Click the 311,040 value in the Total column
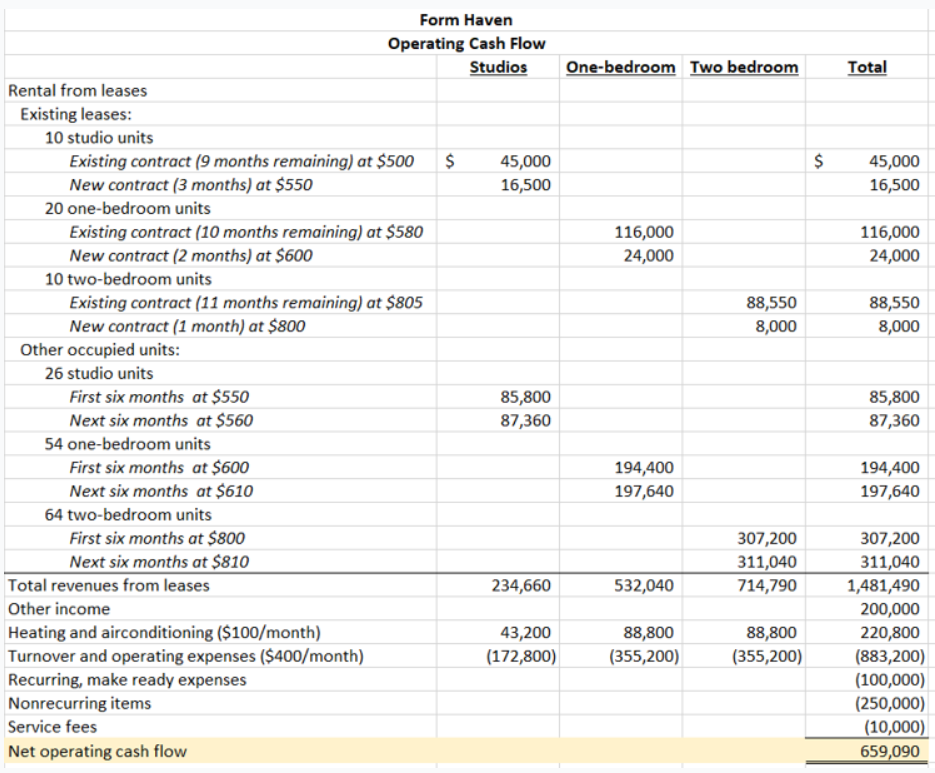 point(890,562)
